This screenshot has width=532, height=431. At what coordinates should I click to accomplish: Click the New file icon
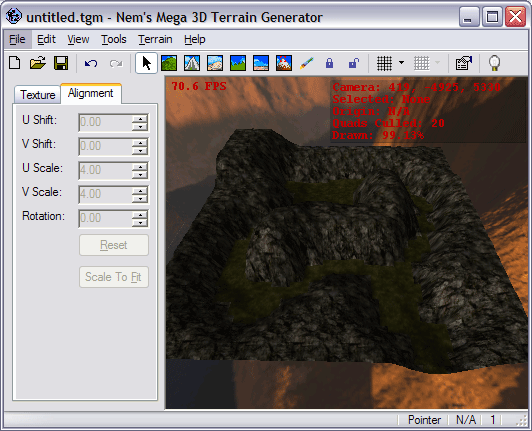[15, 63]
